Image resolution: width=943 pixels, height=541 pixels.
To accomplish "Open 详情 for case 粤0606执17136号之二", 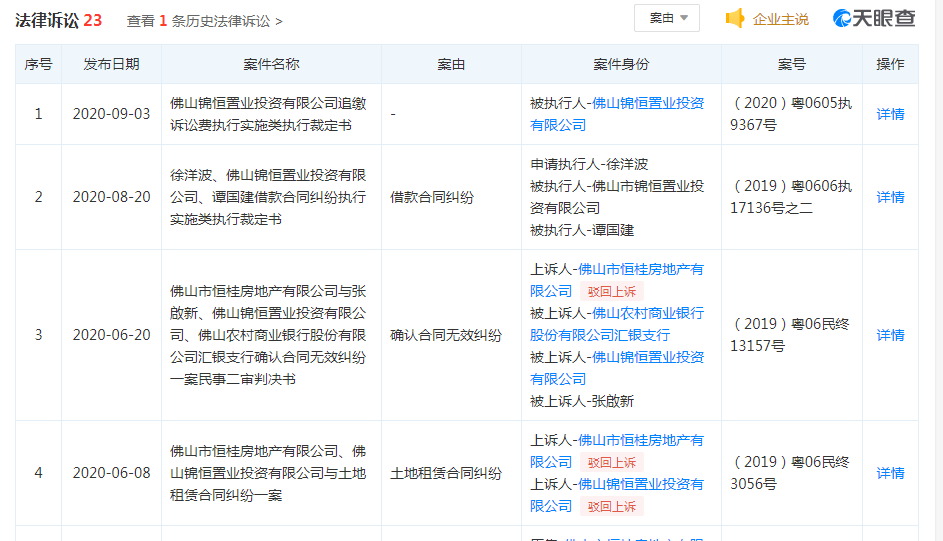I will tap(890, 197).
